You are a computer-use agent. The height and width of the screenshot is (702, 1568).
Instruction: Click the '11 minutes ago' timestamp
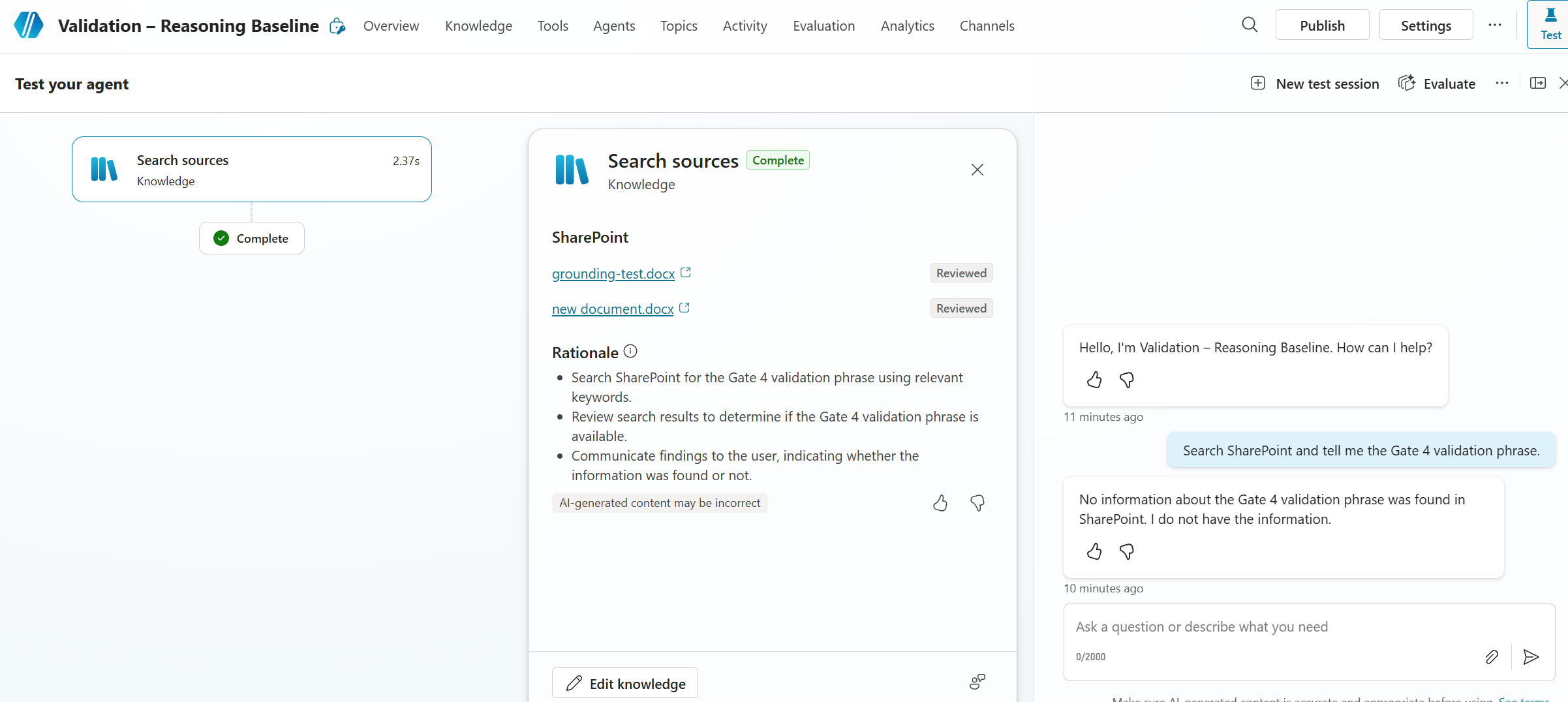[x=1103, y=417]
